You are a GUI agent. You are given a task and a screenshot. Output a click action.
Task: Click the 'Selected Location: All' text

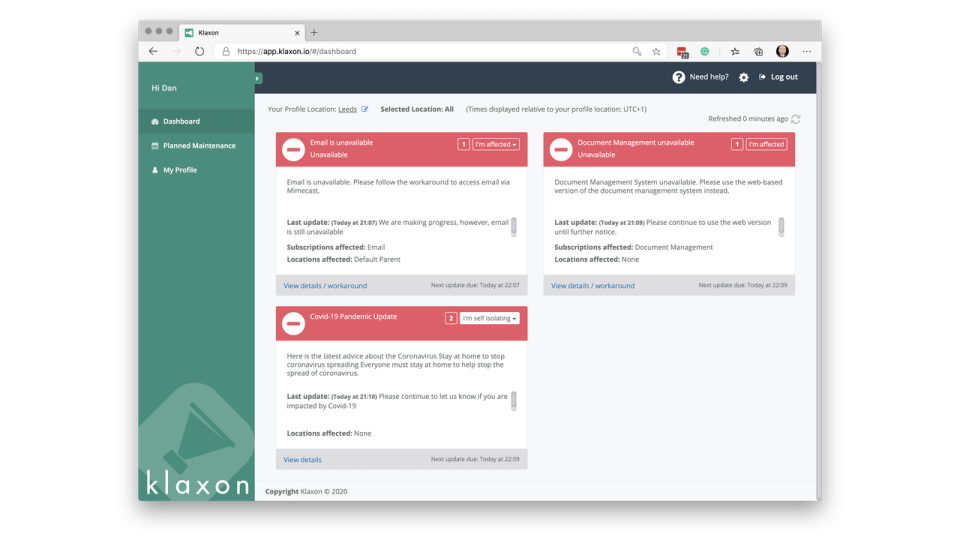(417, 110)
